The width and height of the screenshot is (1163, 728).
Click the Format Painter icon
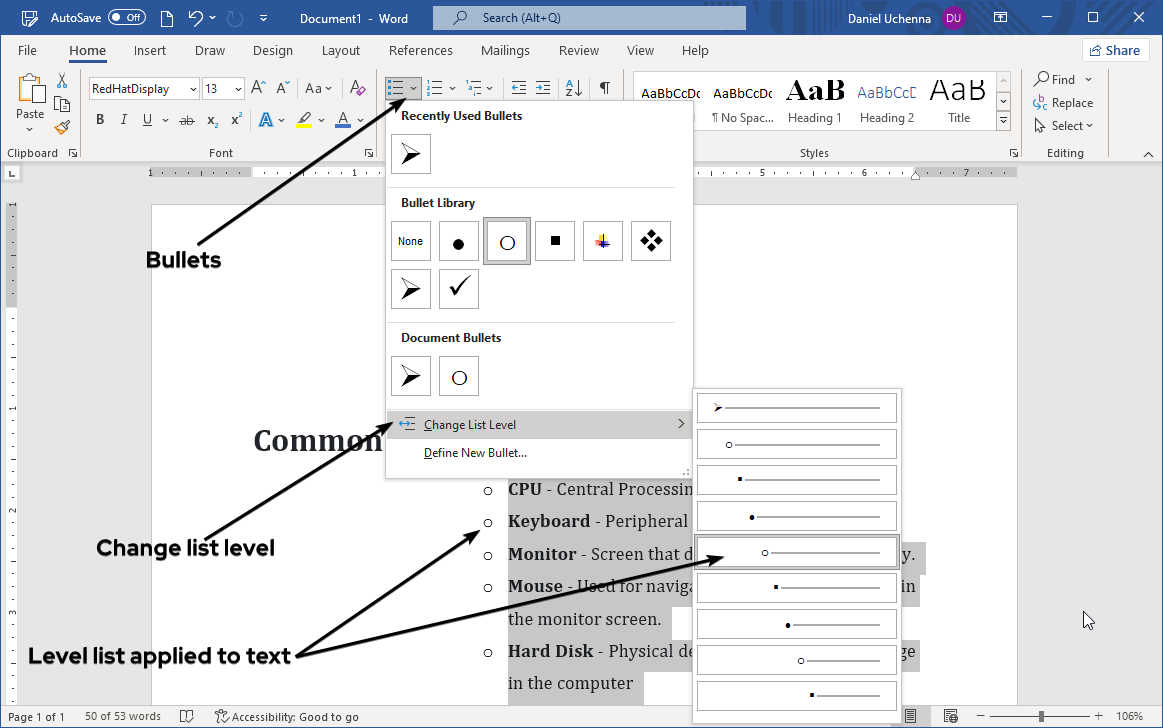[62, 127]
